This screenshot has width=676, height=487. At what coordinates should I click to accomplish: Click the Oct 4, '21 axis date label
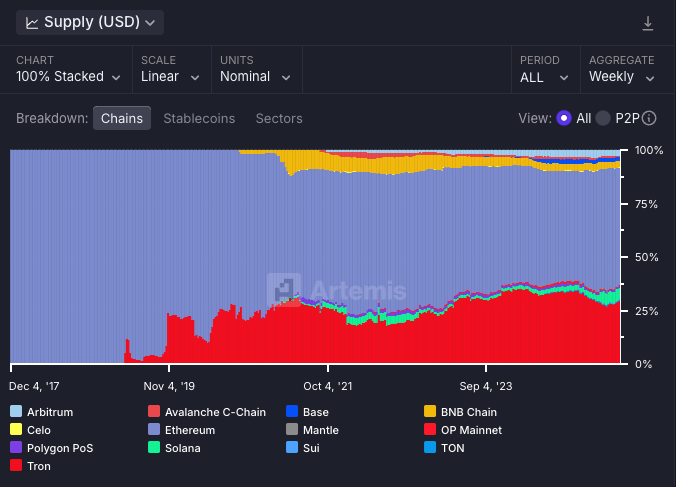[328, 386]
